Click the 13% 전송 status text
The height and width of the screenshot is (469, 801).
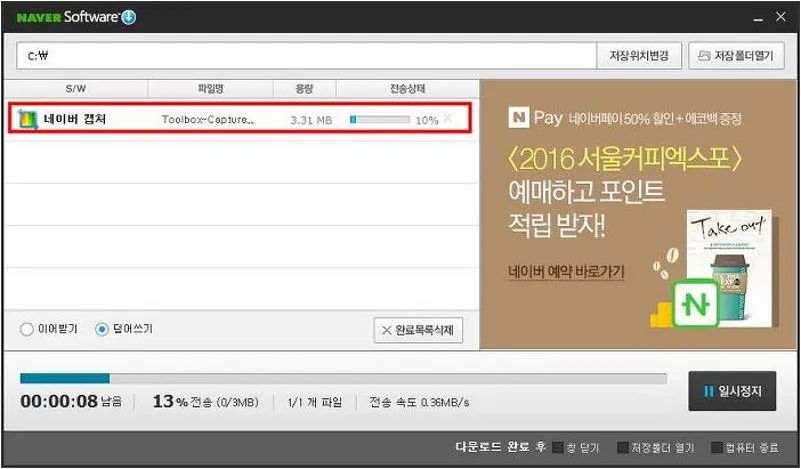click(205, 402)
